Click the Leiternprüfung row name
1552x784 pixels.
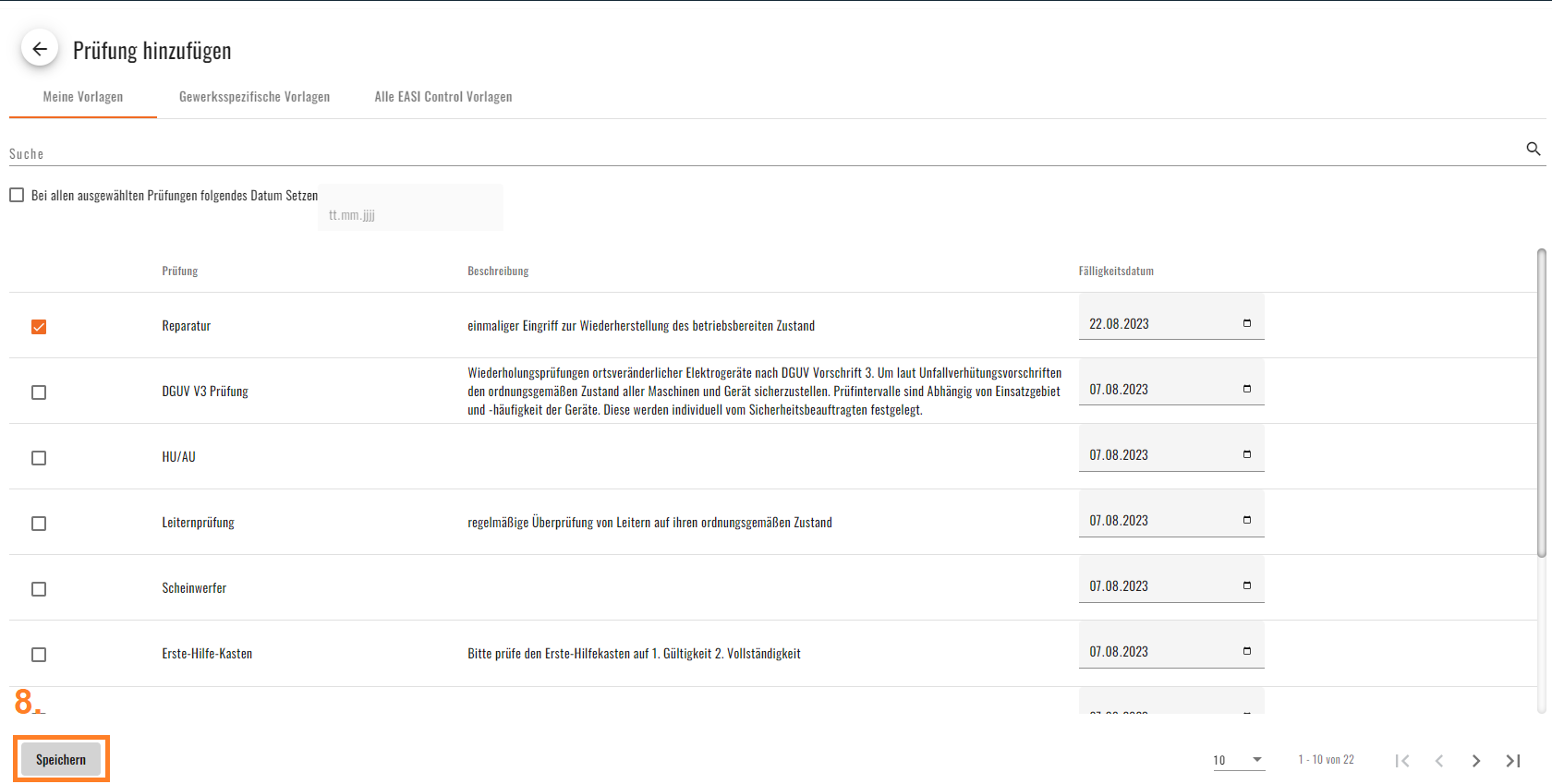point(199,523)
